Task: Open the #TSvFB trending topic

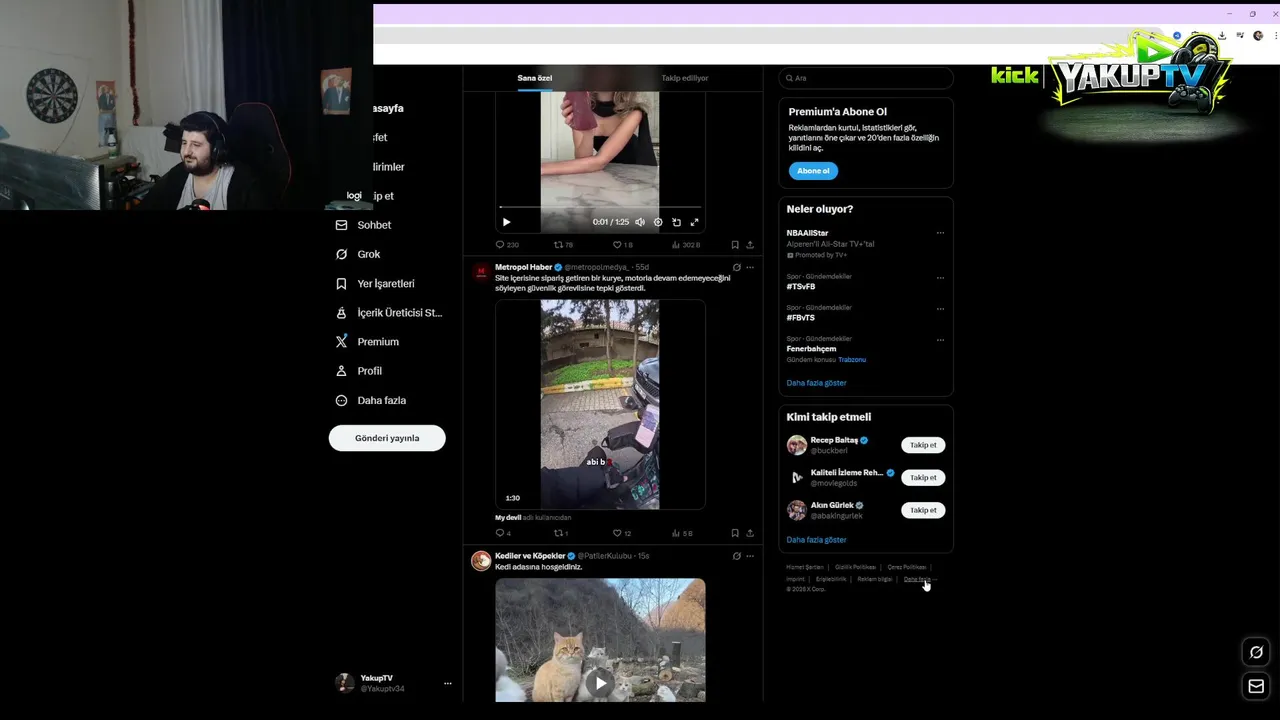Action: point(801,287)
